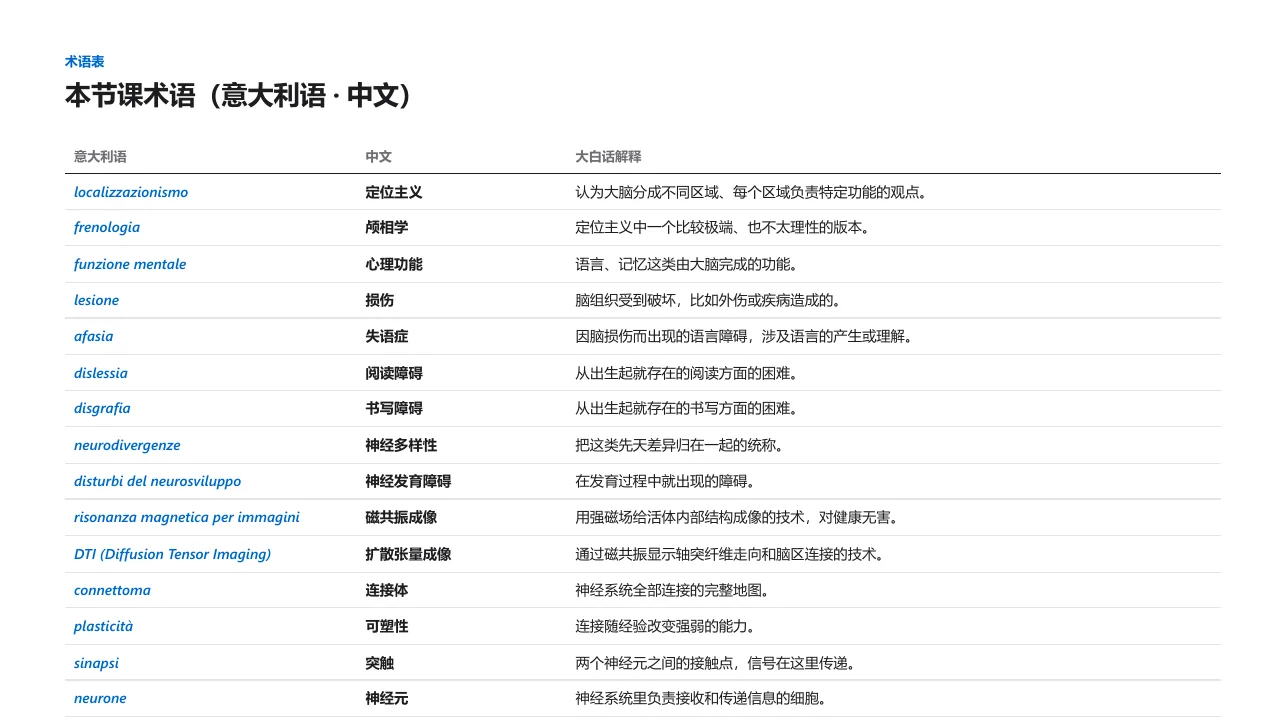Select 'DTI (Diffusion Tensor Imaging)'
The height and width of the screenshot is (723, 1287).
coord(172,554)
